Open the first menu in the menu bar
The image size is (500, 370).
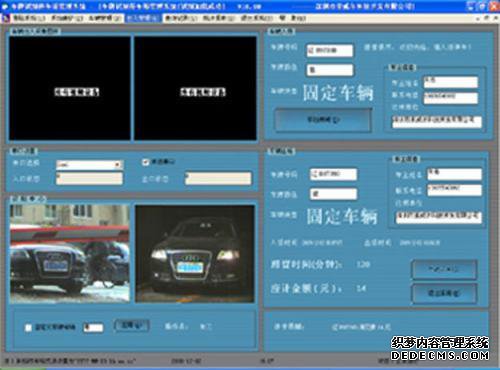tap(29, 18)
